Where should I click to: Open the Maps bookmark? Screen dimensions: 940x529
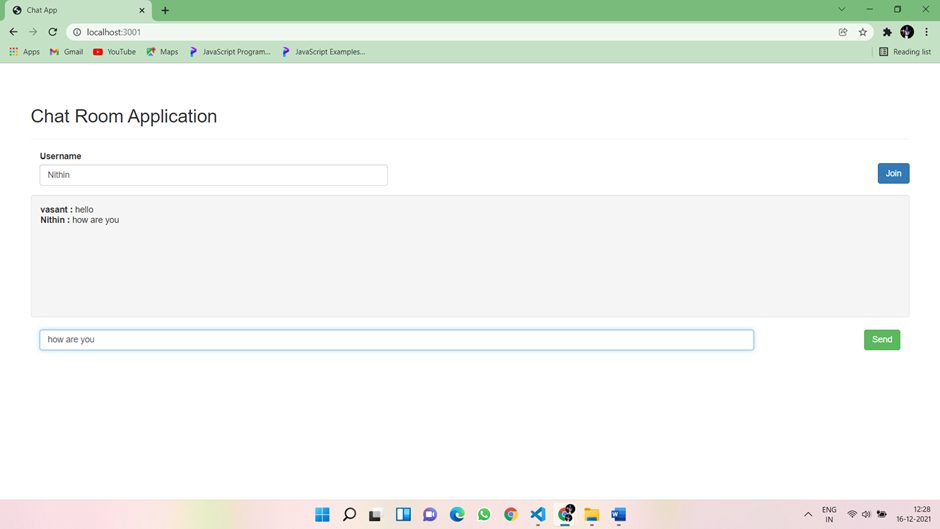pos(162,52)
